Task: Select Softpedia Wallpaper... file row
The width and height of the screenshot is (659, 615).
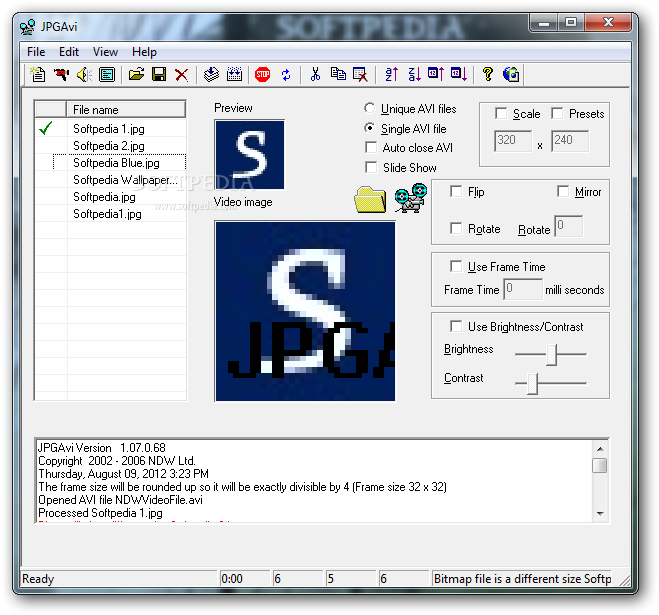Action: click(x=111, y=180)
